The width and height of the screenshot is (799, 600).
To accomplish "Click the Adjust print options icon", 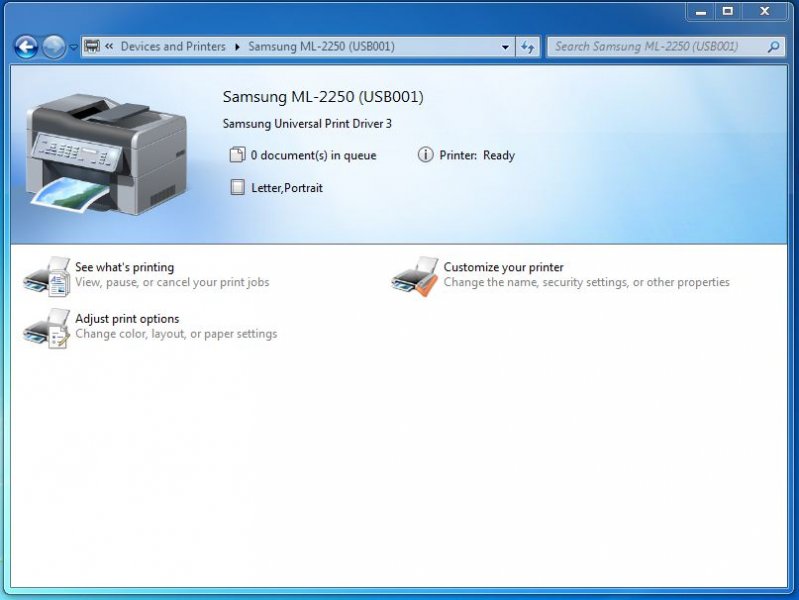I will click(x=46, y=329).
